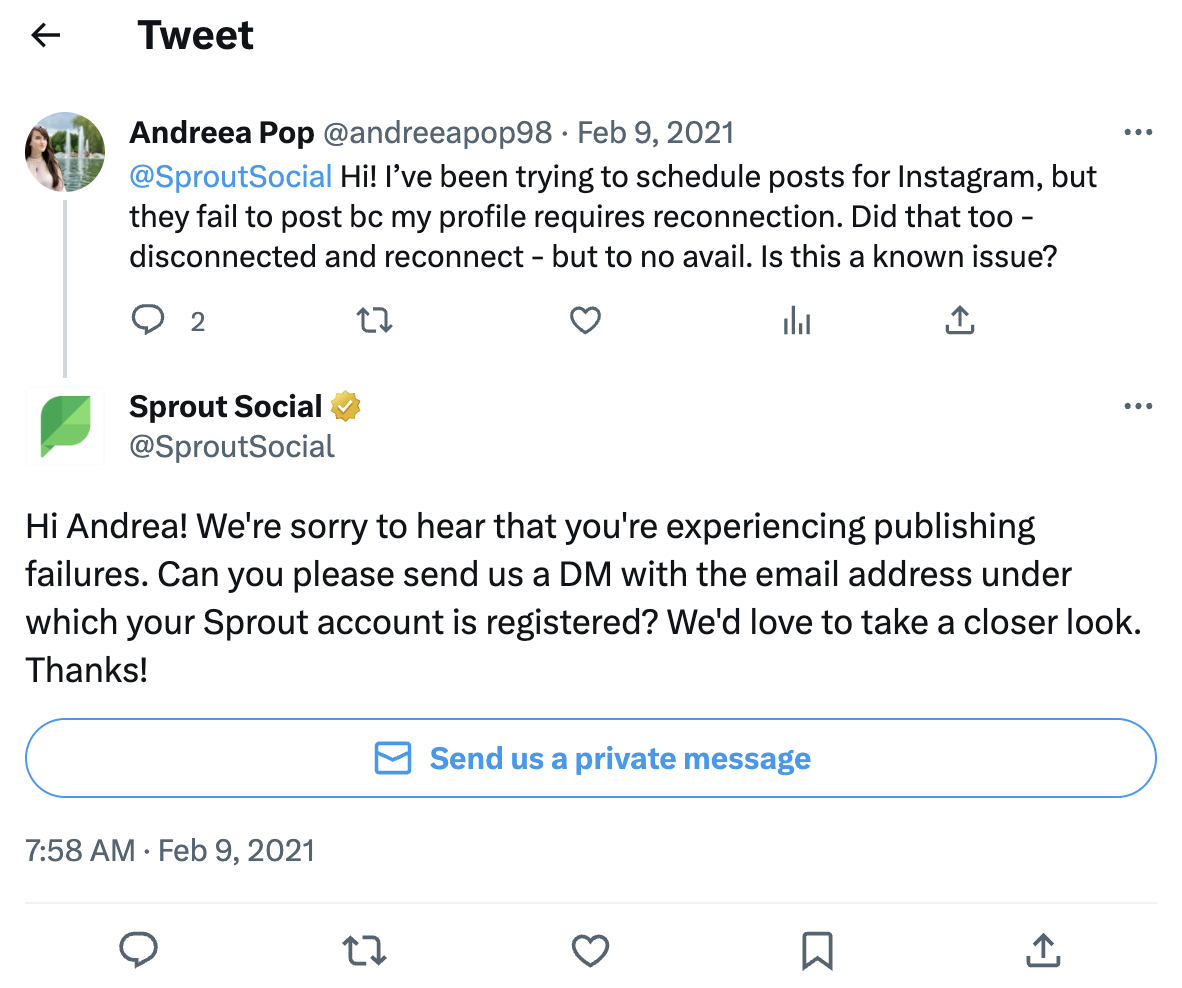Screen dimensions: 1182x988
Task: Open more options for Sprout Social reply
Action: tap(1138, 407)
